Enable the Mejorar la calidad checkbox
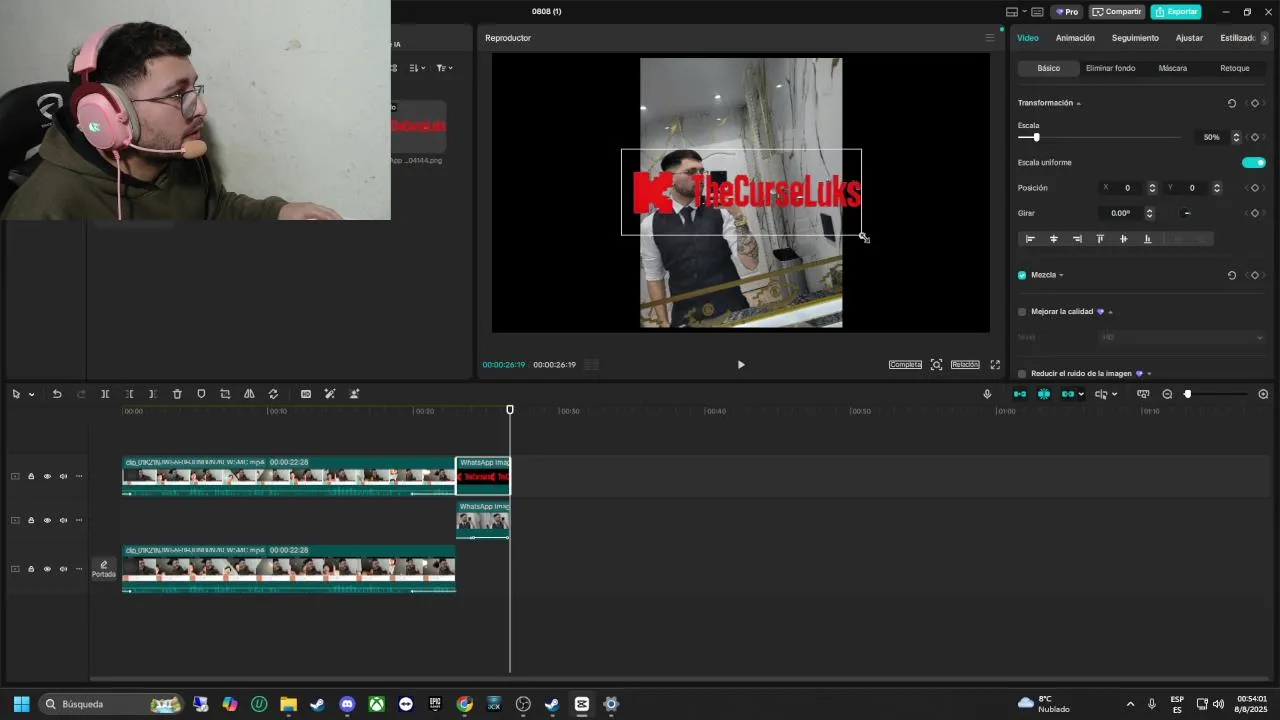This screenshot has width=1280, height=720. click(1022, 312)
